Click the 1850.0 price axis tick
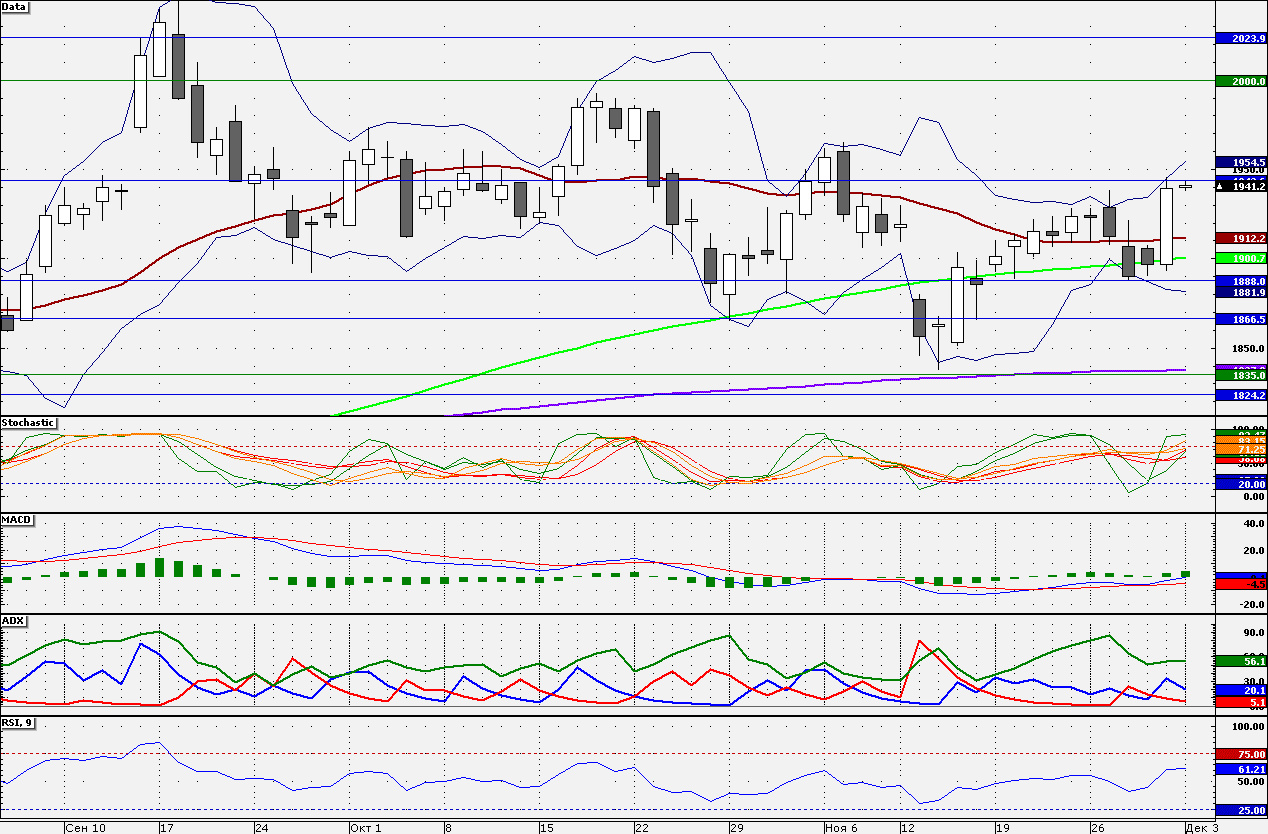Screen dimensions: 1268x834 [1249, 349]
